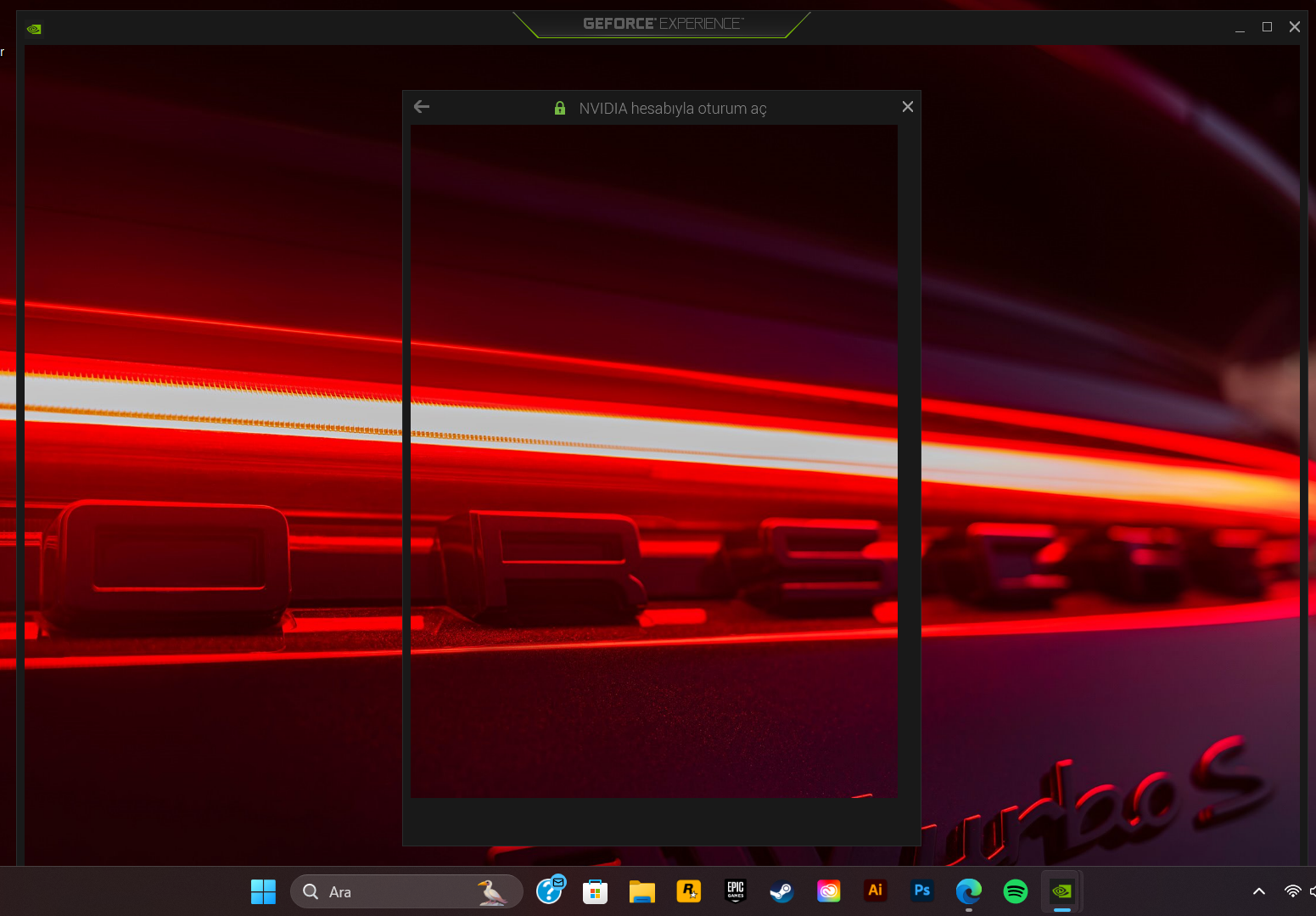Click the NVIDIA logo in title bar
This screenshot has height=916, width=1316.
coord(34,29)
